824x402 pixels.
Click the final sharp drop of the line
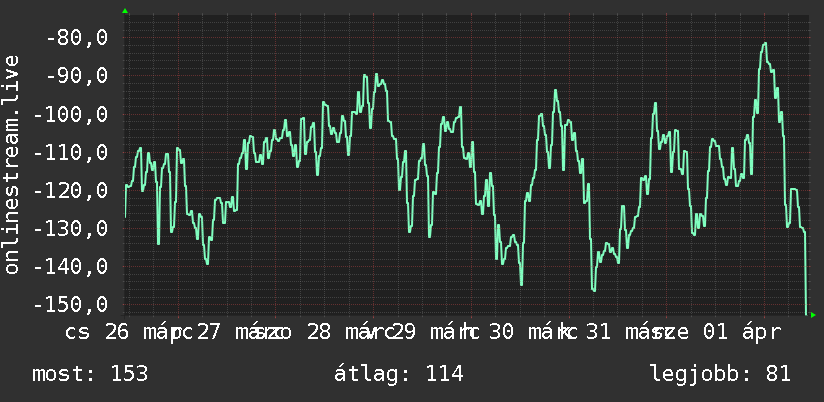(806, 273)
